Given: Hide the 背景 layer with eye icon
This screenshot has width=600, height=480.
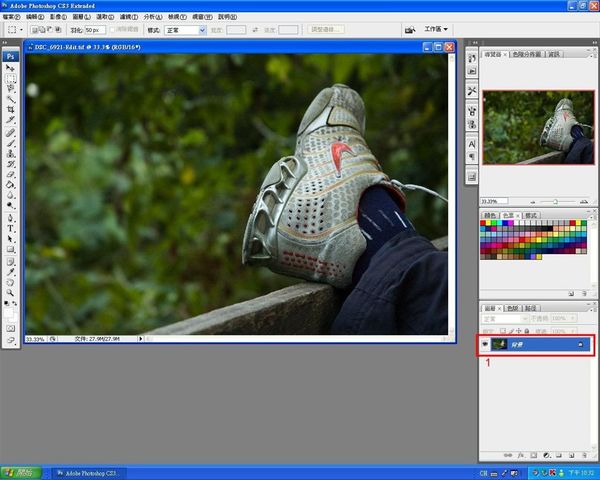Looking at the screenshot, I should tap(485, 344).
